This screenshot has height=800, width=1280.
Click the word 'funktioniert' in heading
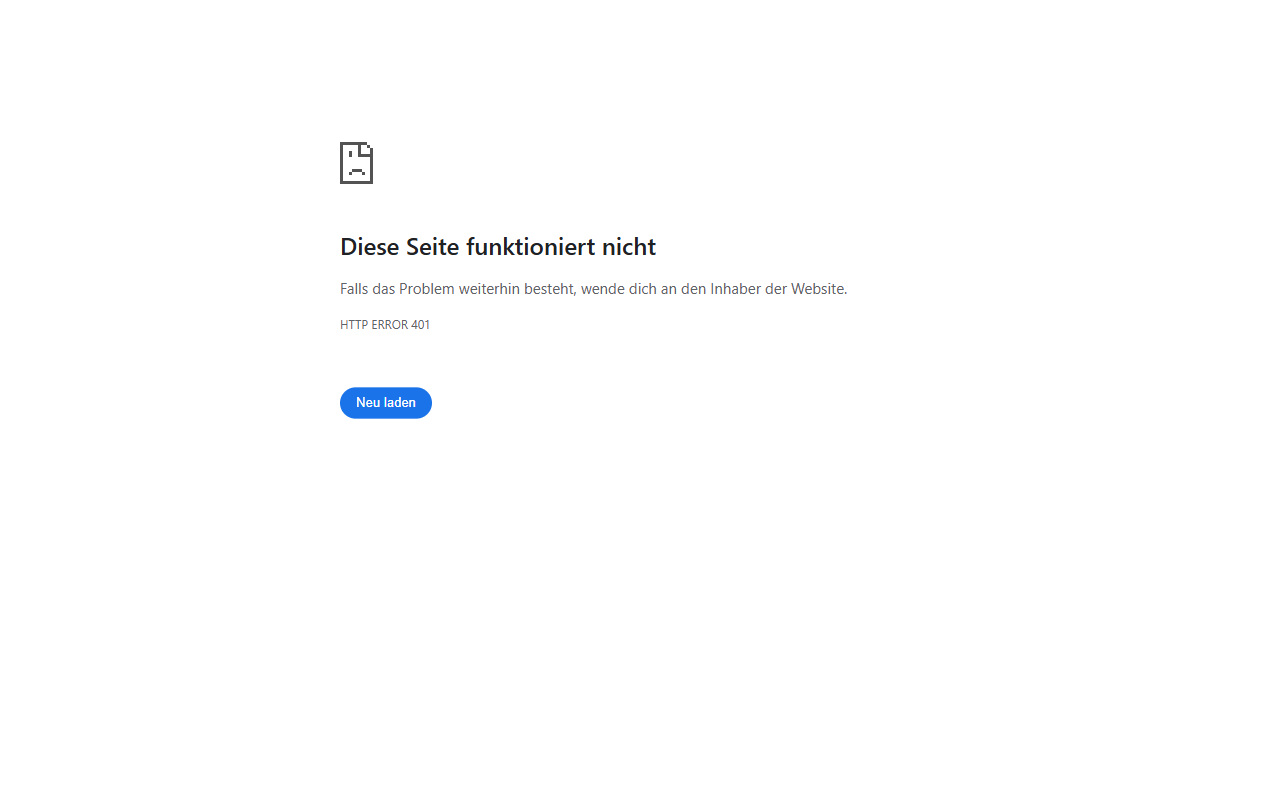pyautogui.click(x=530, y=247)
